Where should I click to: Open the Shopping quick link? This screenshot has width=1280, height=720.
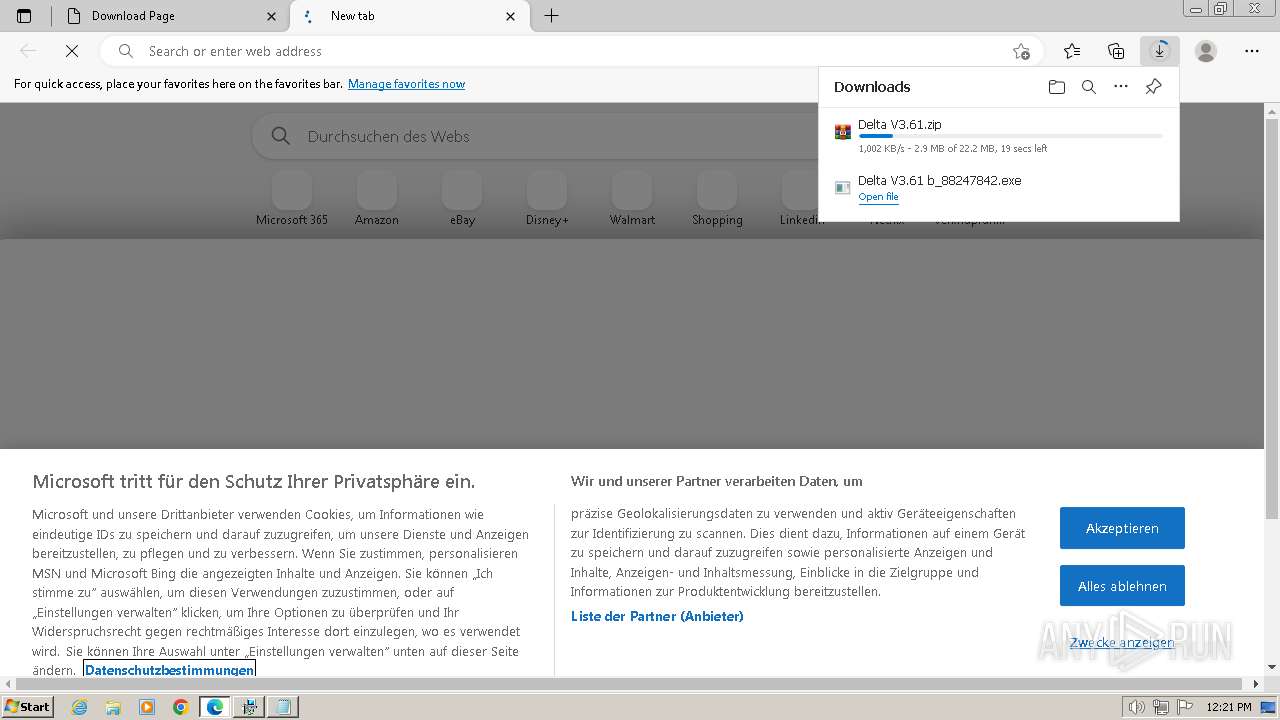[x=717, y=198]
